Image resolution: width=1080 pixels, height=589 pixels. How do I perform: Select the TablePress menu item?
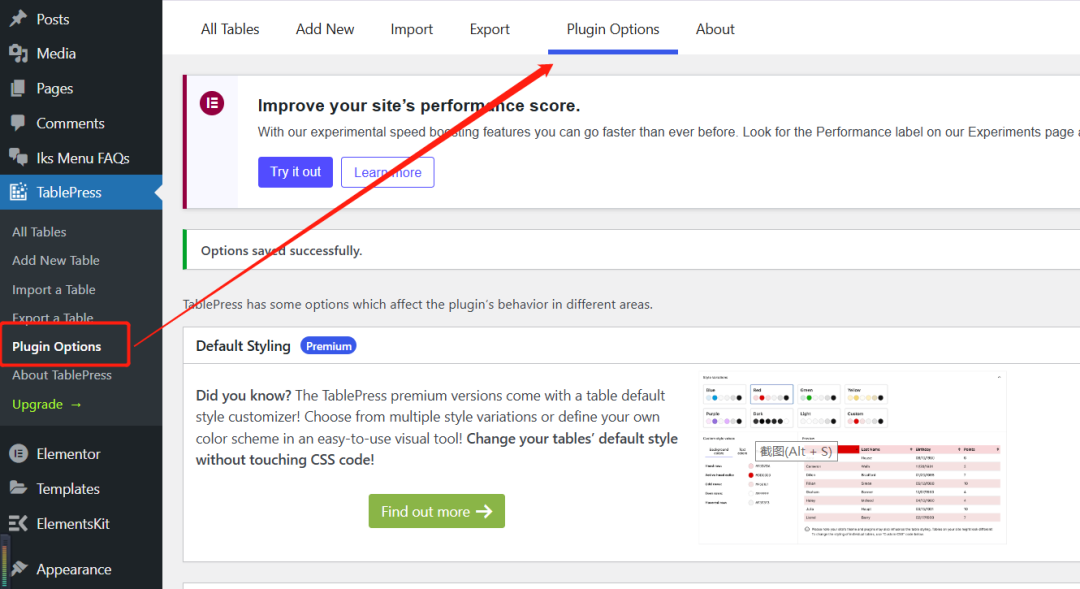[81, 192]
